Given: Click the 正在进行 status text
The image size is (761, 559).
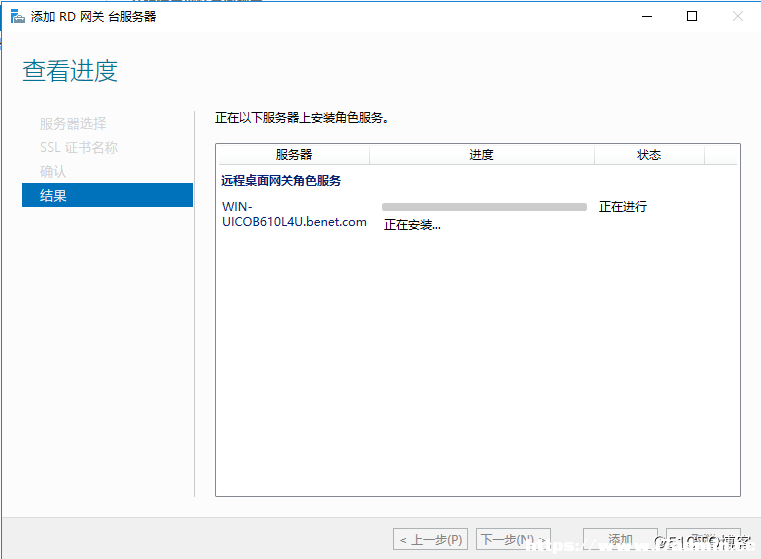Looking at the screenshot, I should (x=623, y=207).
